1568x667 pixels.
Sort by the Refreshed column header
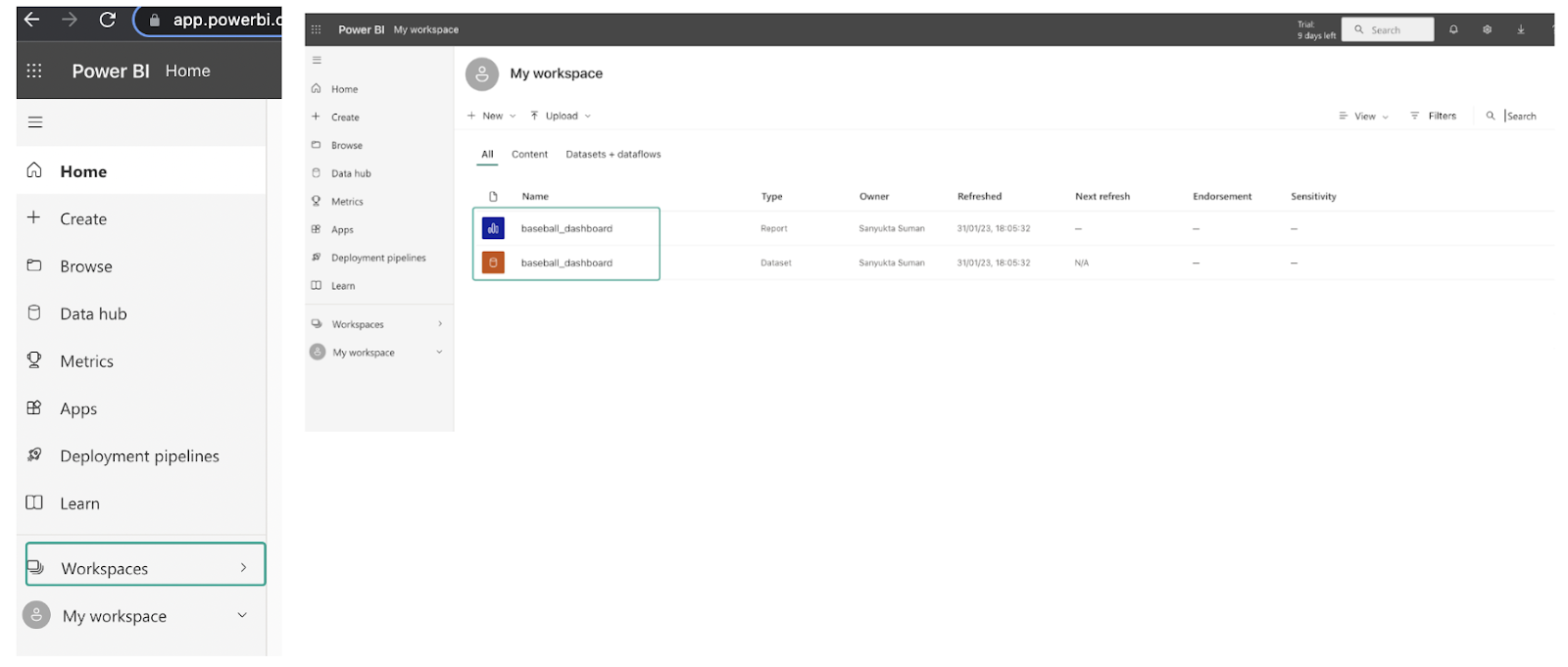979,197
